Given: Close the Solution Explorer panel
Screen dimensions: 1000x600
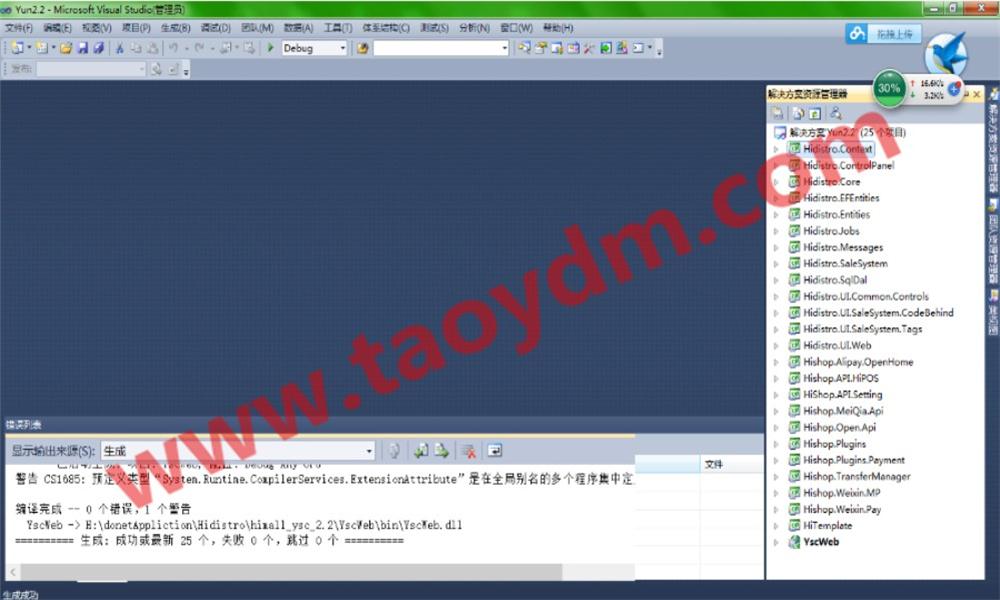Looking at the screenshot, I should click(x=977, y=94).
